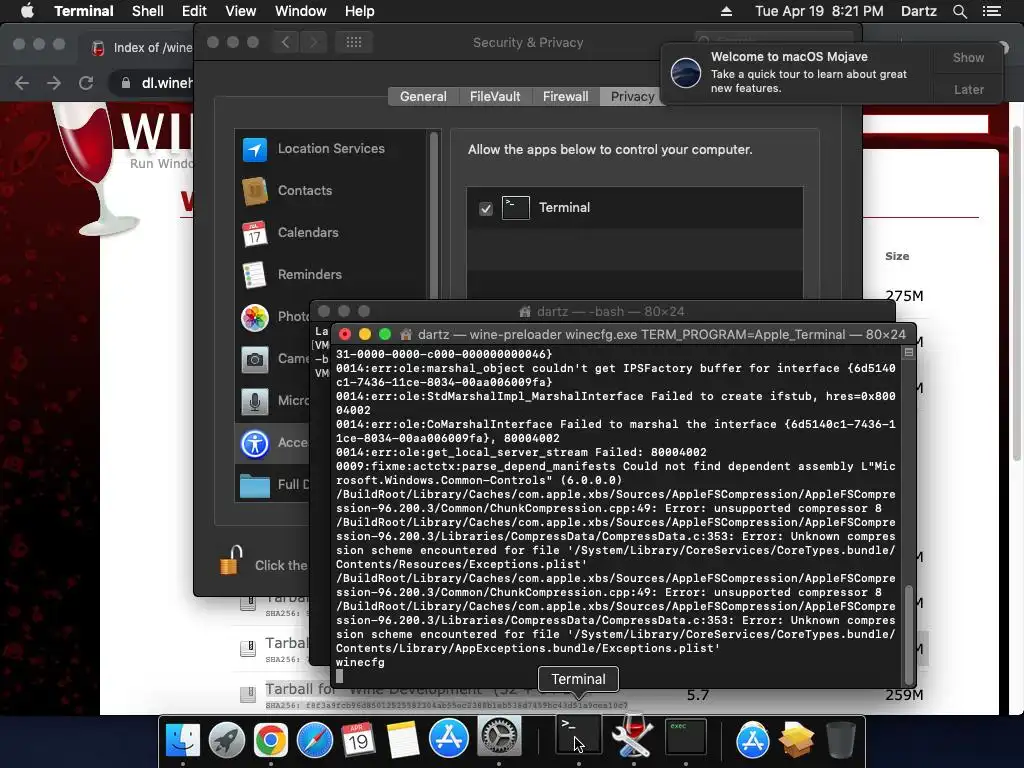Open the Edit menu
The height and width of the screenshot is (768, 1024).
point(194,11)
